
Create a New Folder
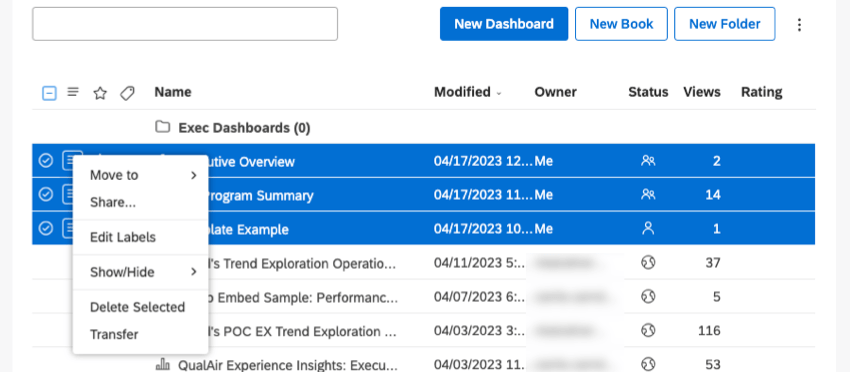[724, 24]
